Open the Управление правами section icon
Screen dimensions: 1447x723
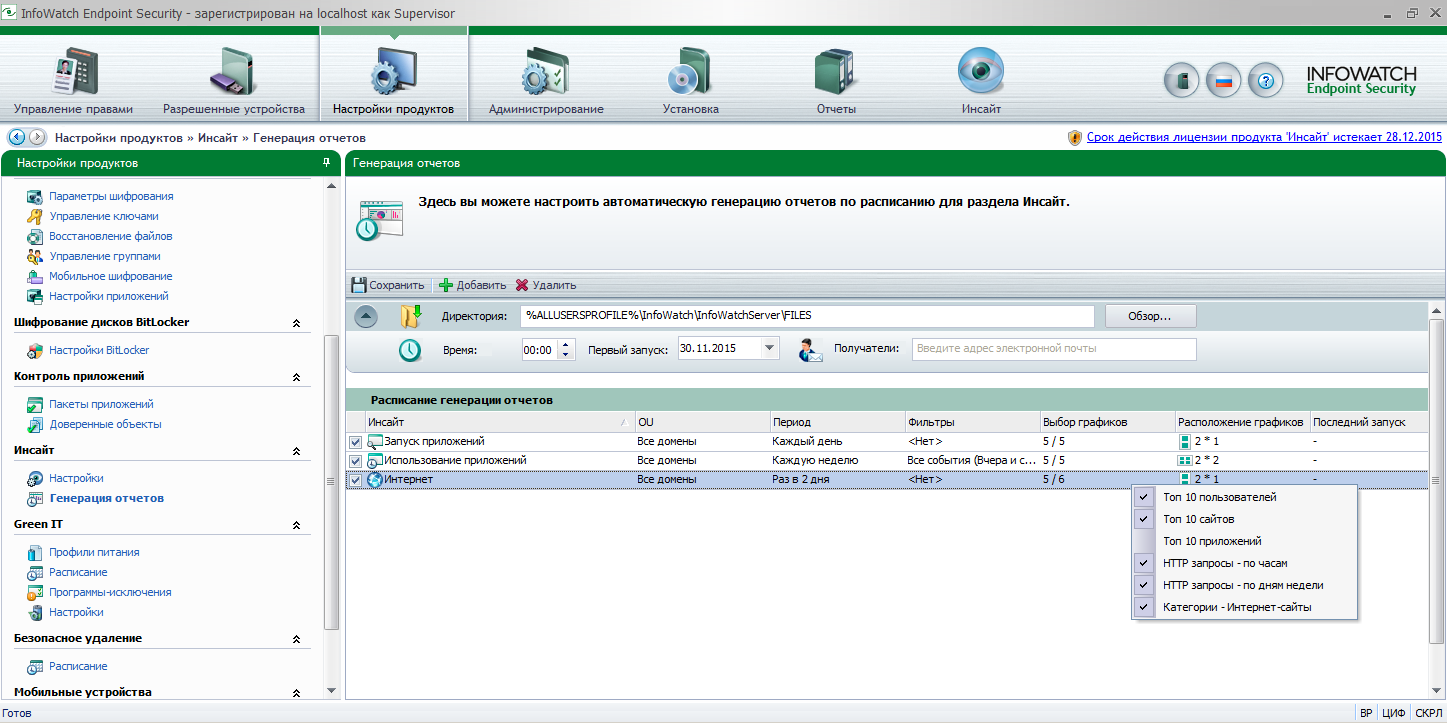tap(73, 74)
